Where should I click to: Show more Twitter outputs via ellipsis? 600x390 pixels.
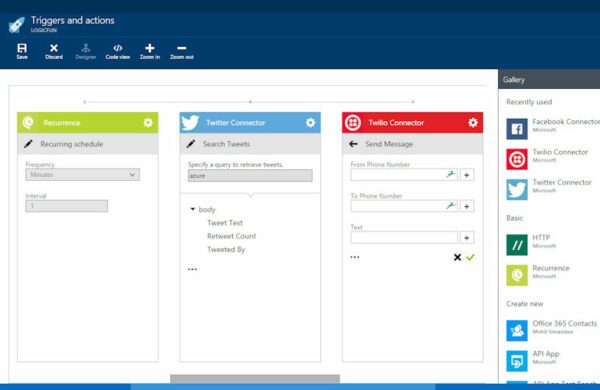[192, 269]
